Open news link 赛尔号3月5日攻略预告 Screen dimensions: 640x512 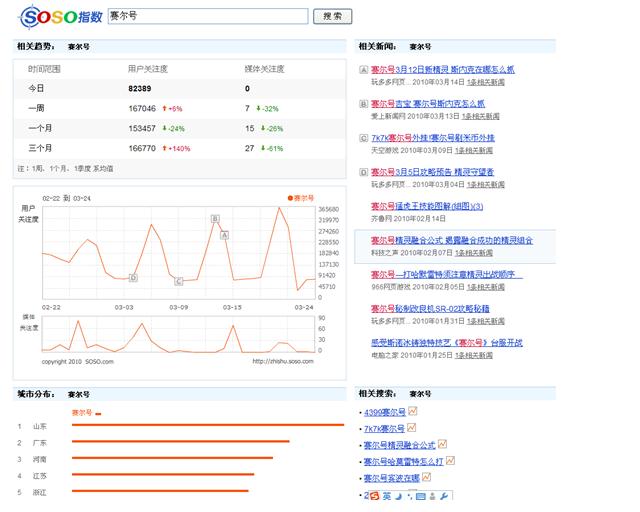(432, 172)
